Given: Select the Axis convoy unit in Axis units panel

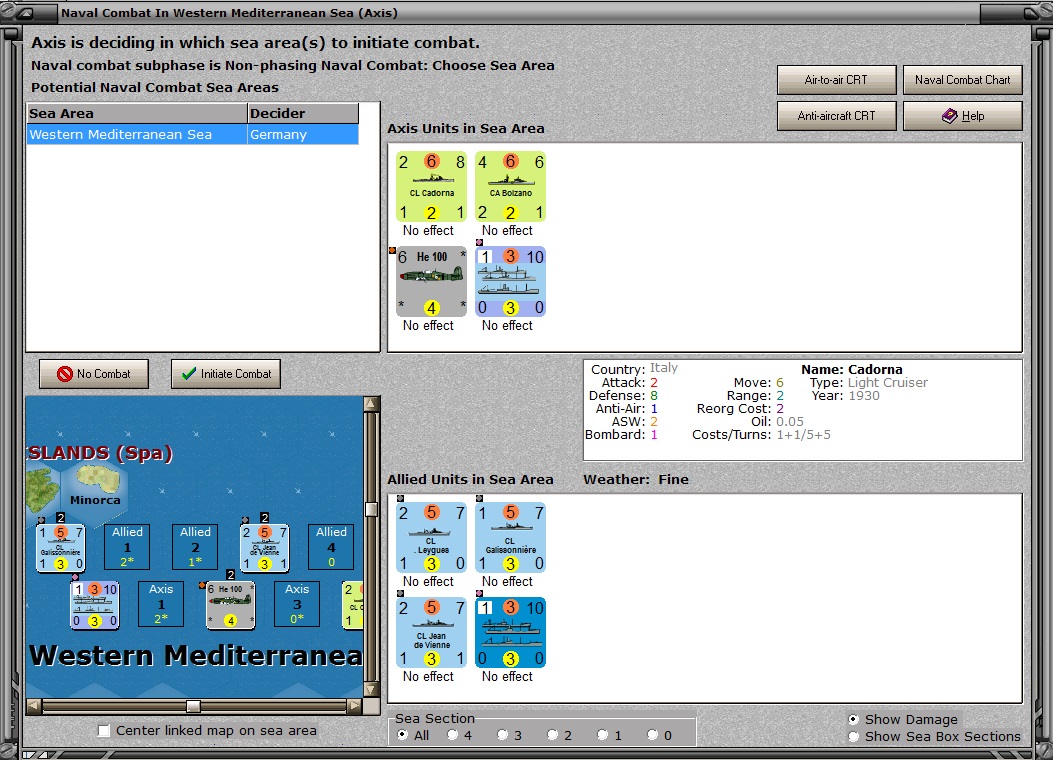Looking at the screenshot, I should point(510,281).
